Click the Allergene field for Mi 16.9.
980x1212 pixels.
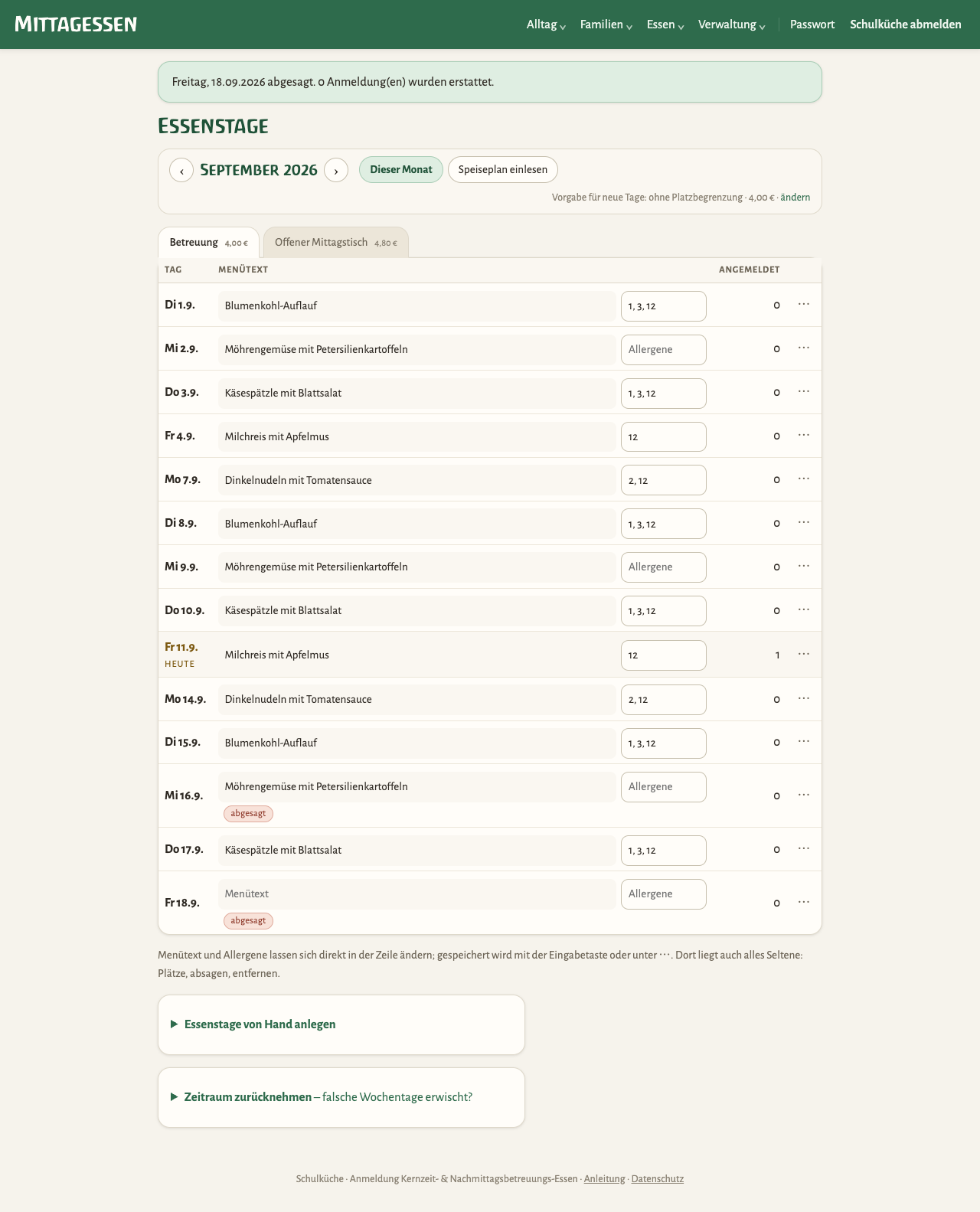pyautogui.click(x=664, y=787)
